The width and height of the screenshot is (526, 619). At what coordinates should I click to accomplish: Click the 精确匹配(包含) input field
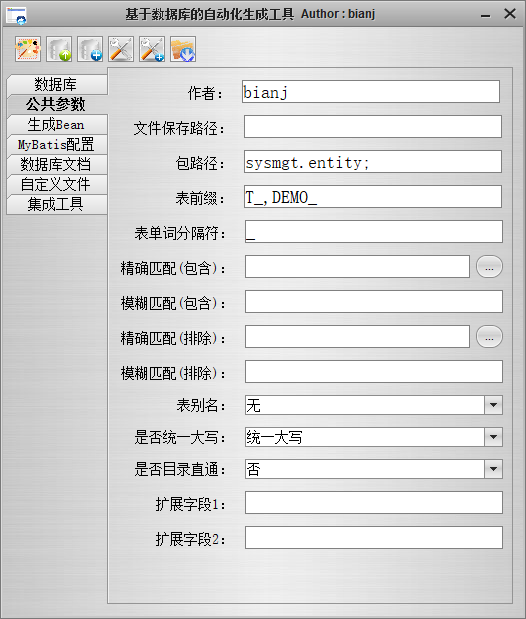(357, 266)
